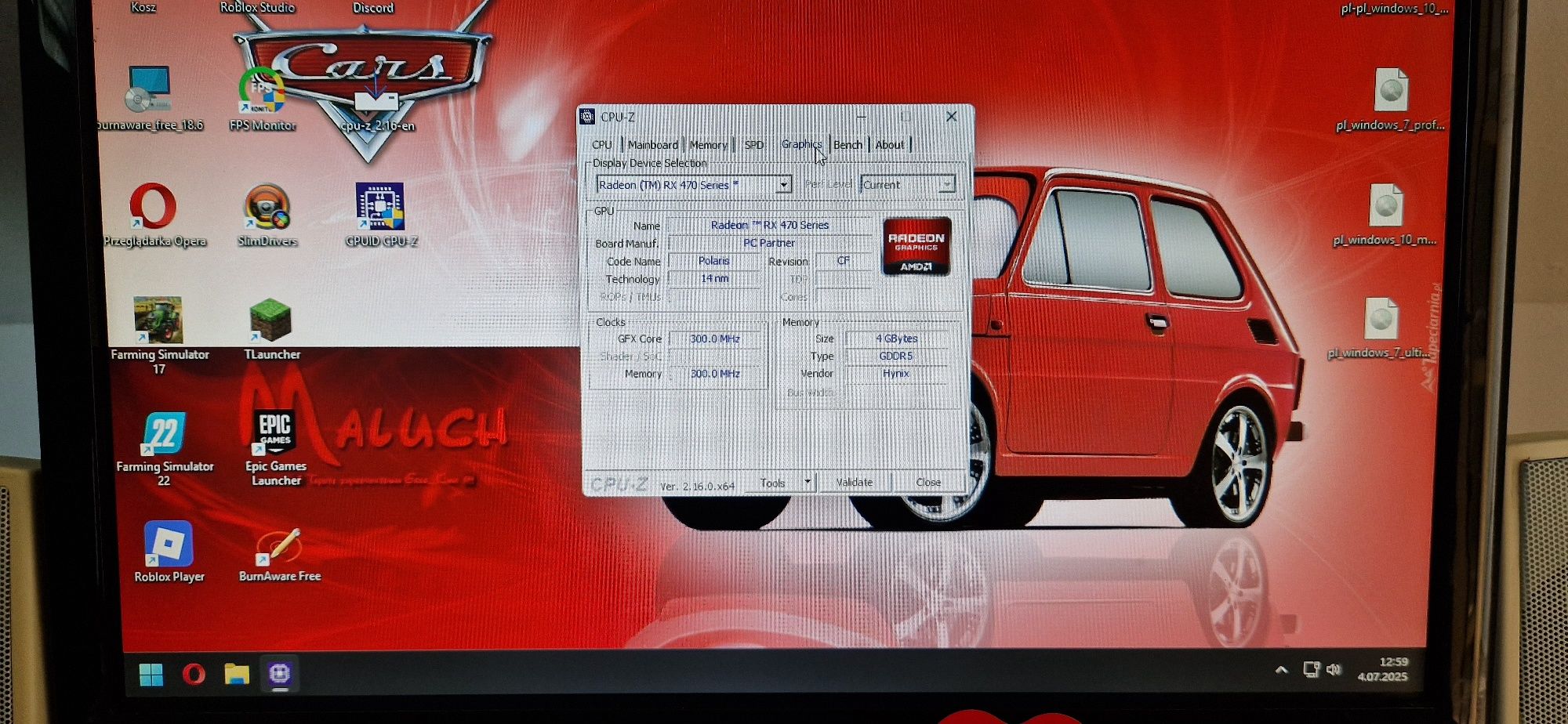This screenshot has height=724, width=1568.
Task: Select the pl_windows_7_prof ISO file
Action: (1391, 98)
